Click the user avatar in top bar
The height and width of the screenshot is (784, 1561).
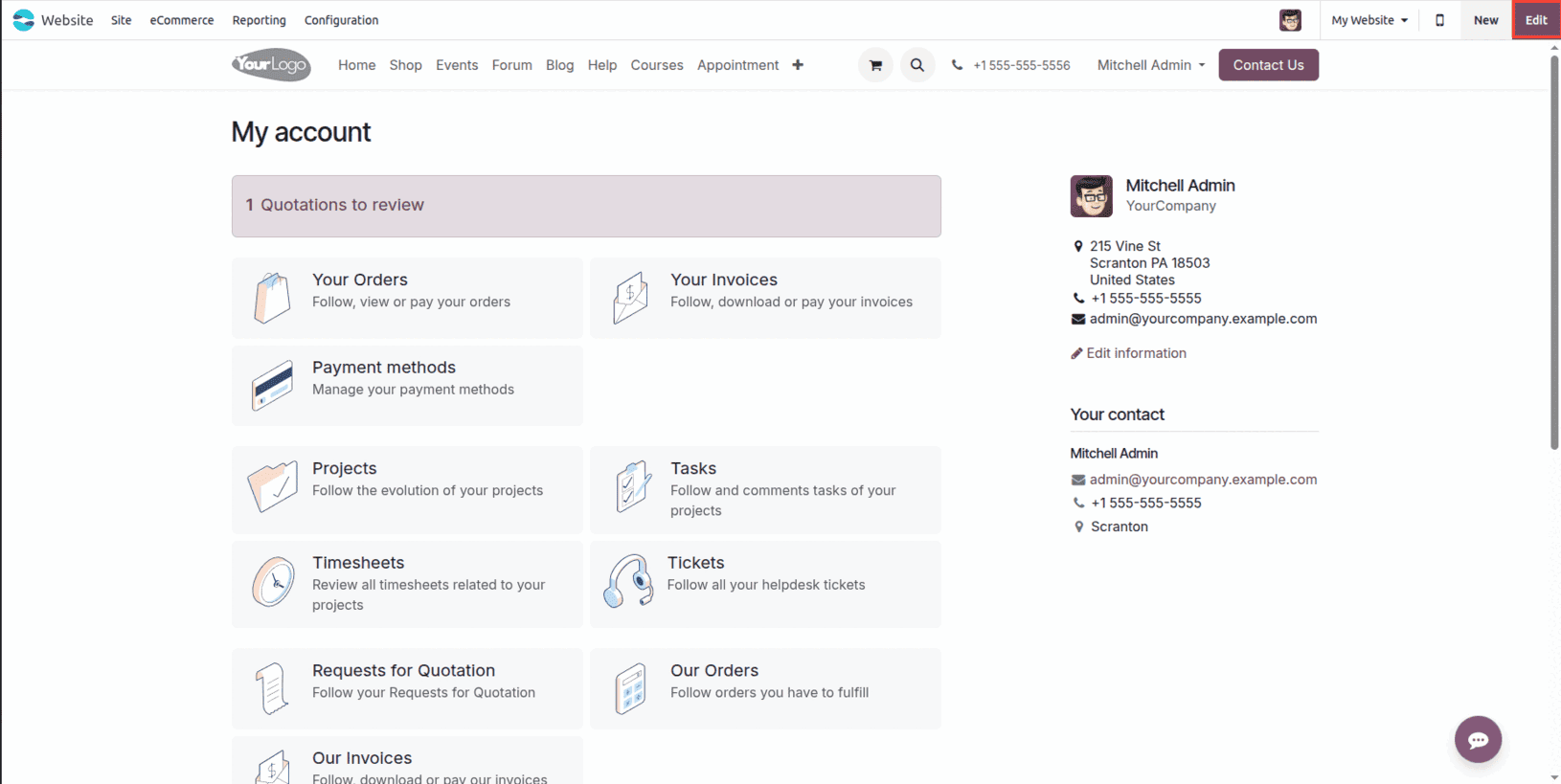click(x=1290, y=20)
